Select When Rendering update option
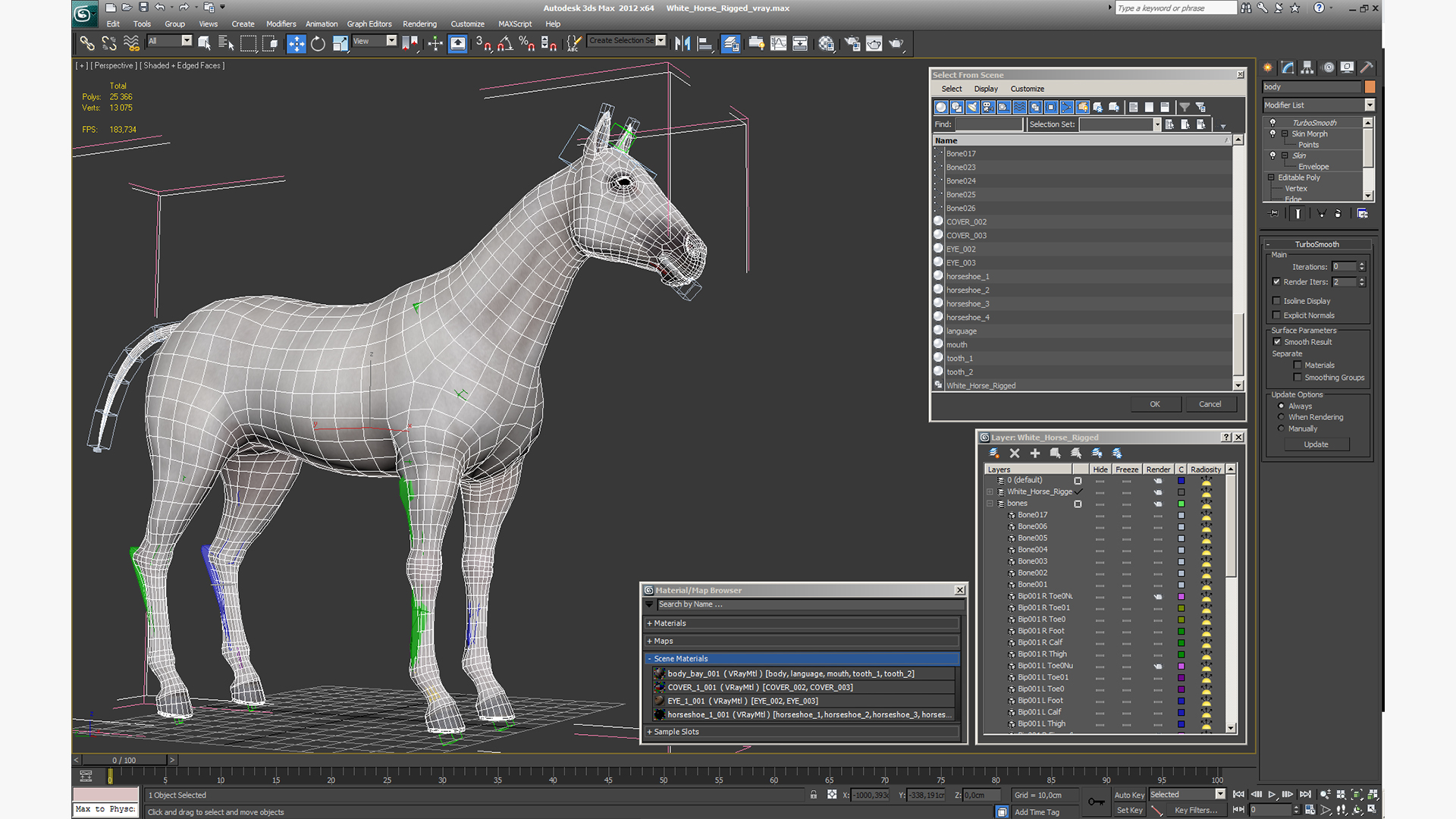The image size is (1456, 819). [1282, 417]
